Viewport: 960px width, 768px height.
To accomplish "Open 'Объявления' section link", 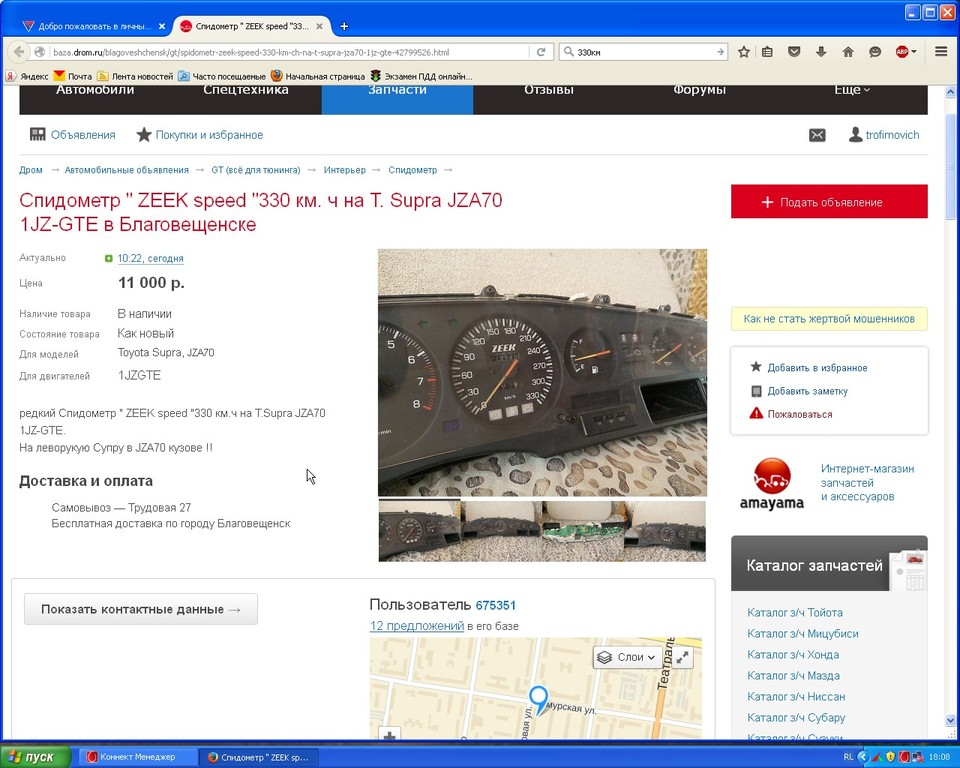I will coord(72,135).
